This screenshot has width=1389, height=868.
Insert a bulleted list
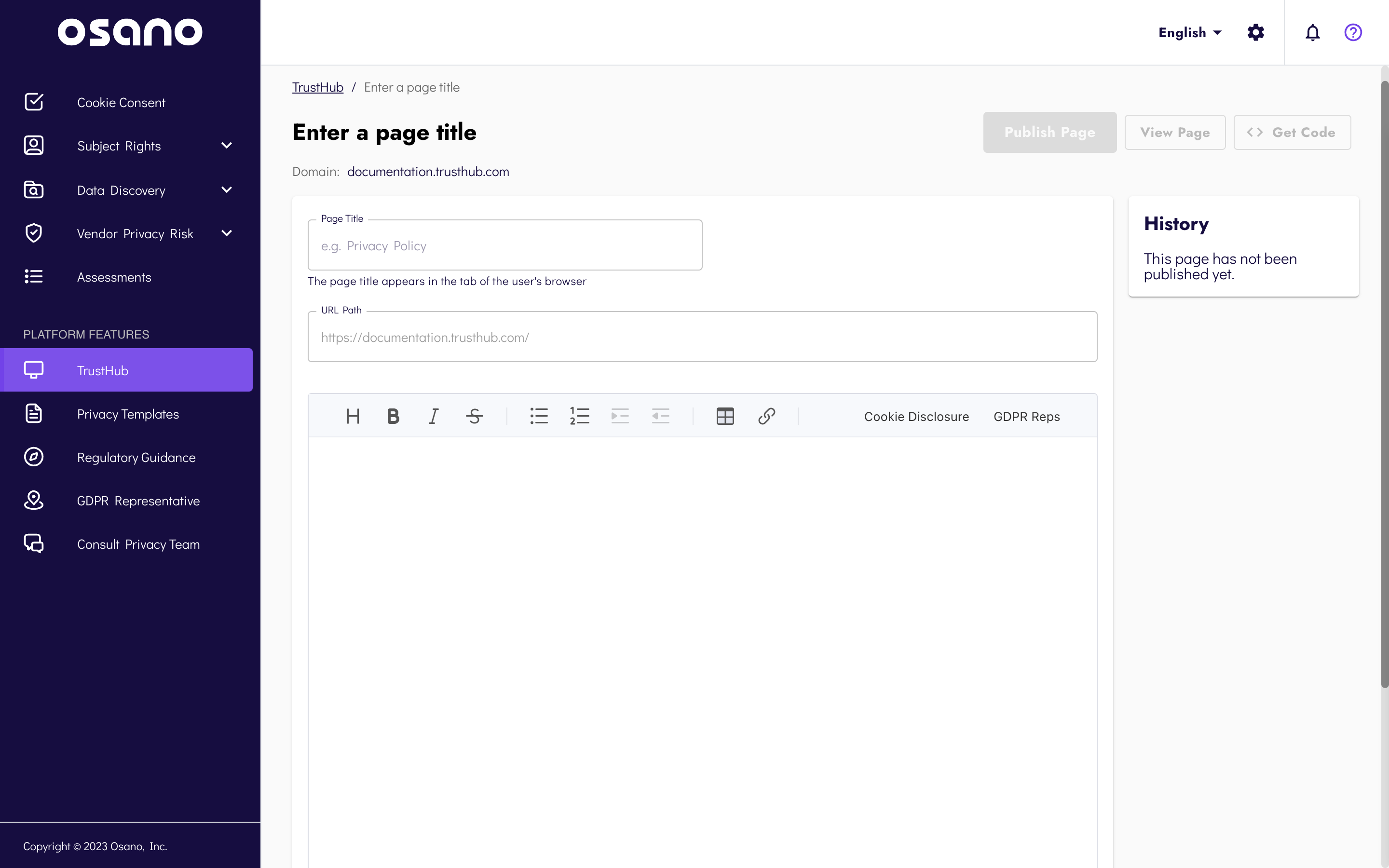click(x=538, y=416)
